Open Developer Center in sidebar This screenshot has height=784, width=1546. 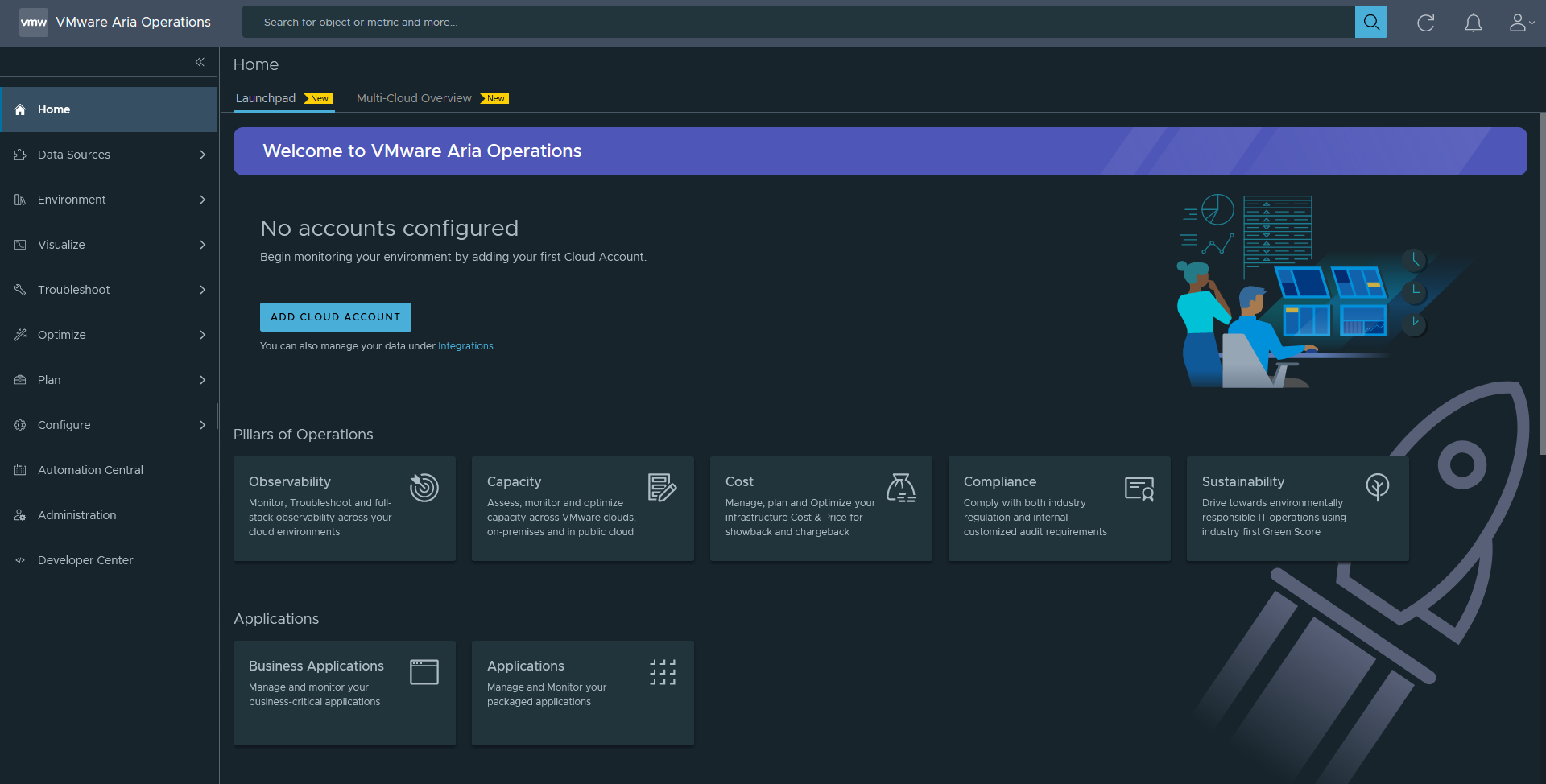click(x=110, y=560)
